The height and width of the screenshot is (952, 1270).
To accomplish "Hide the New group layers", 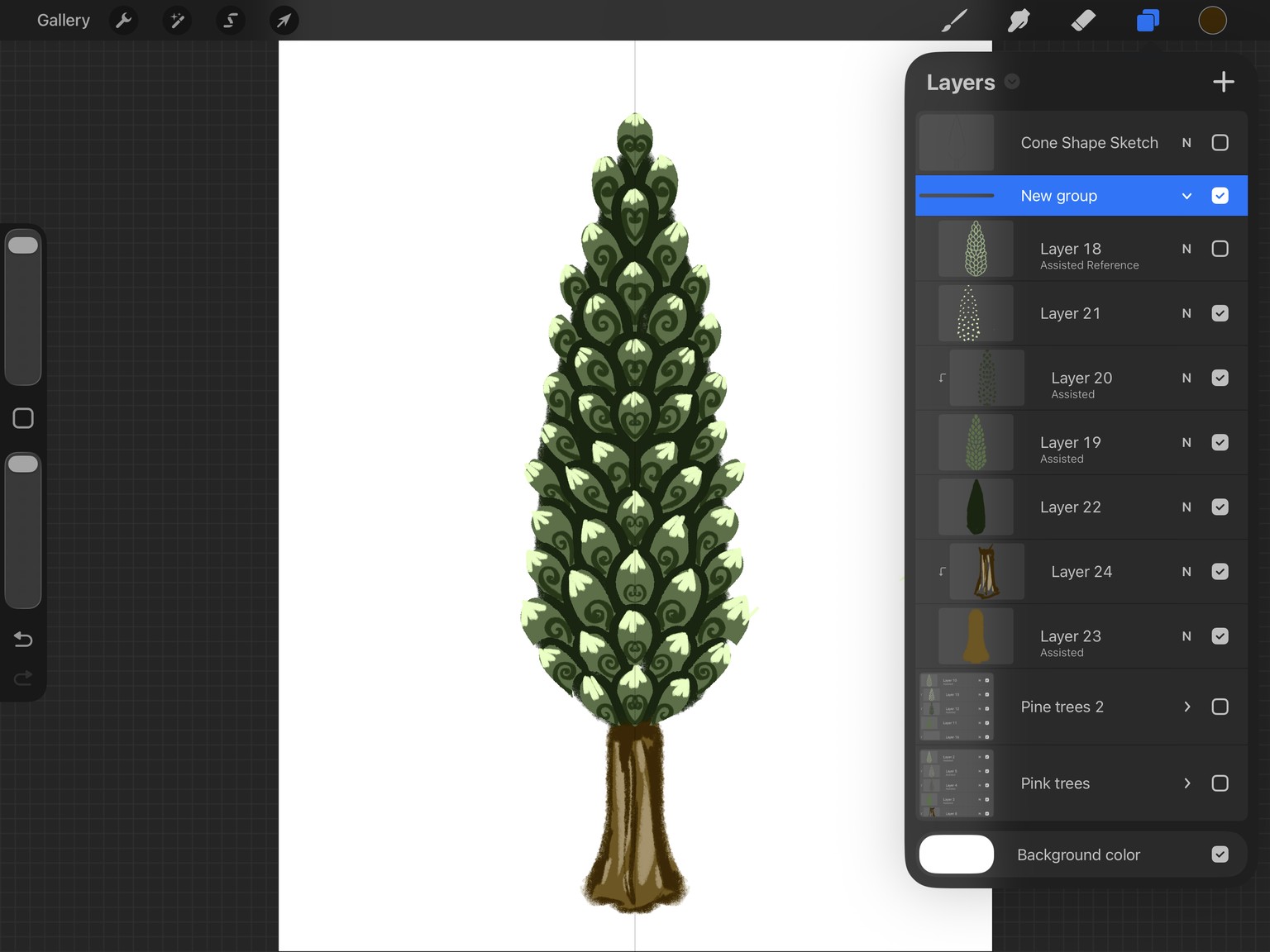I will (x=1220, y=196).
